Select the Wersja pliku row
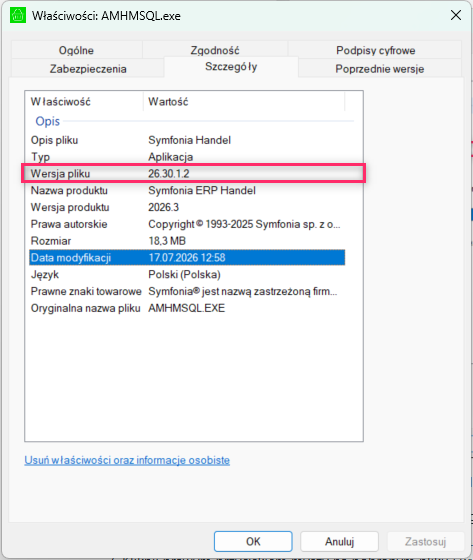 (x=187, y=174)
